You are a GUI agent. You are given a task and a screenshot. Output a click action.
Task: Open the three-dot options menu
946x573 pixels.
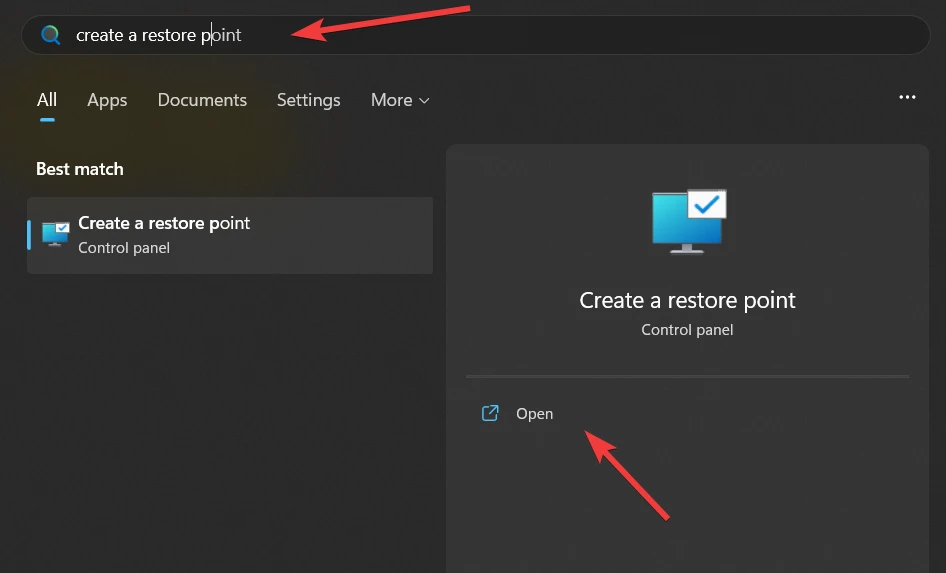907,97
